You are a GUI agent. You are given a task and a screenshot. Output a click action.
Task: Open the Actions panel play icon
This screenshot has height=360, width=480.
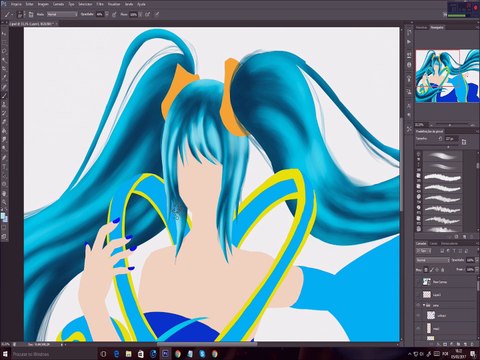409,42
